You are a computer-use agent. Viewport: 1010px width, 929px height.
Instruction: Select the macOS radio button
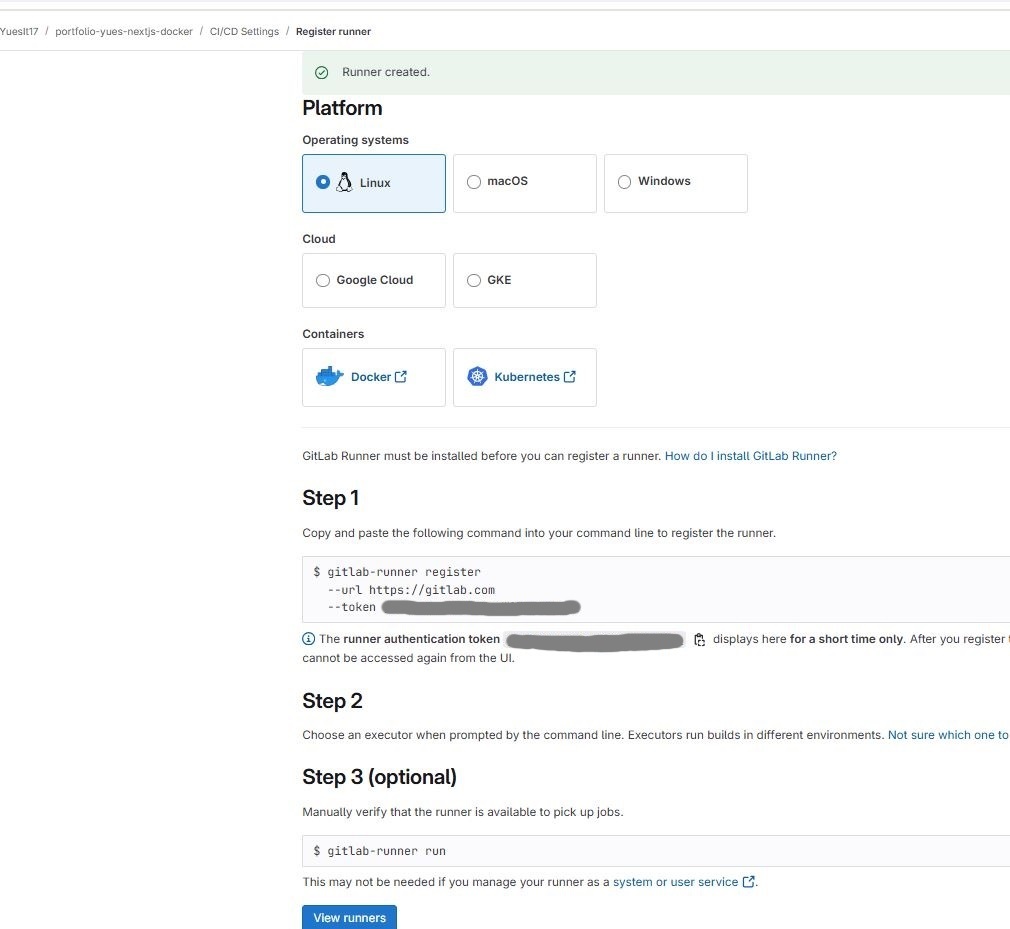coord(473,182)
